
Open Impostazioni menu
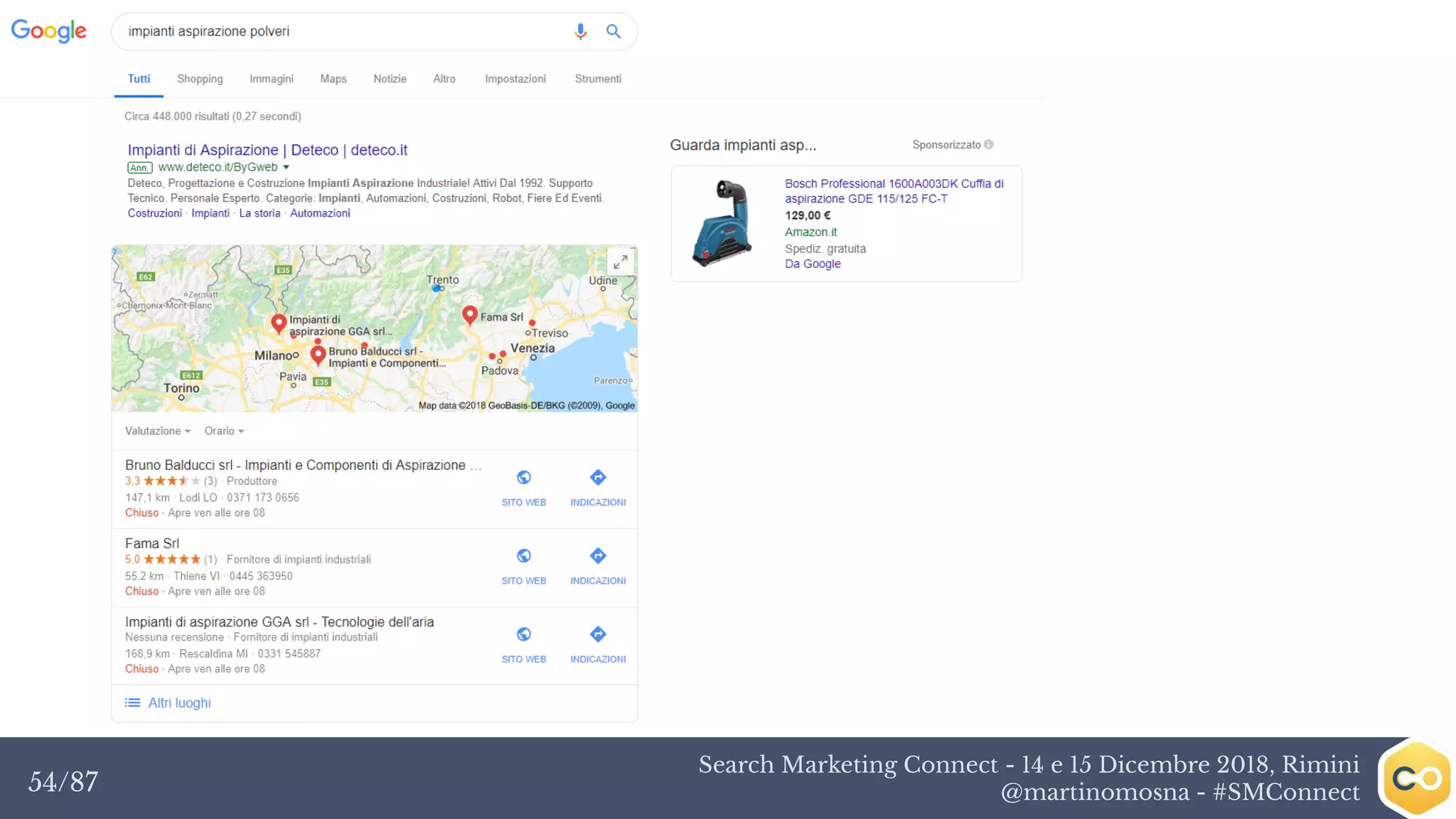pos(515,79)
